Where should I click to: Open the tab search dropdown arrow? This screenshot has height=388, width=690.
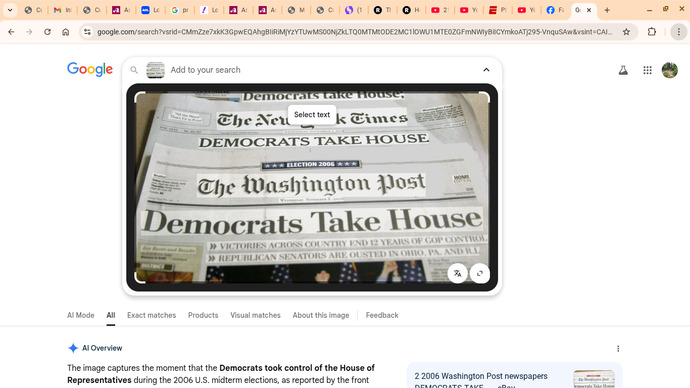pyautogui.click(x=10, y=10)
